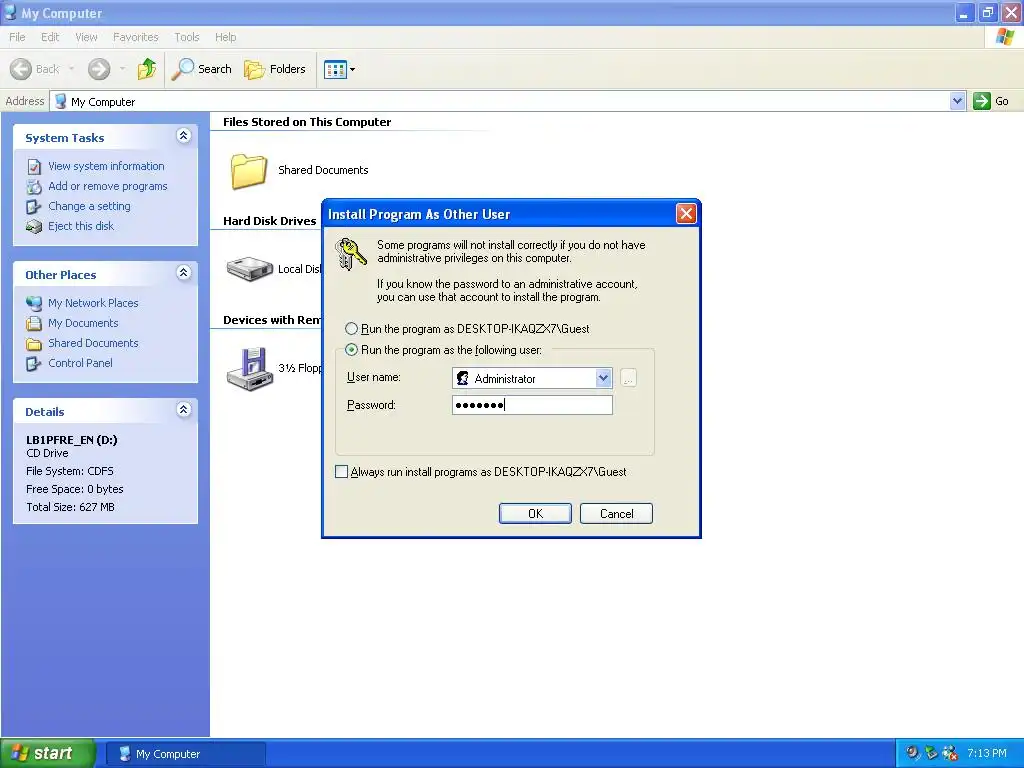The image size is (1024, 768).
Task: Click the Windows flag logo icon
Action: pos(1005,37)
